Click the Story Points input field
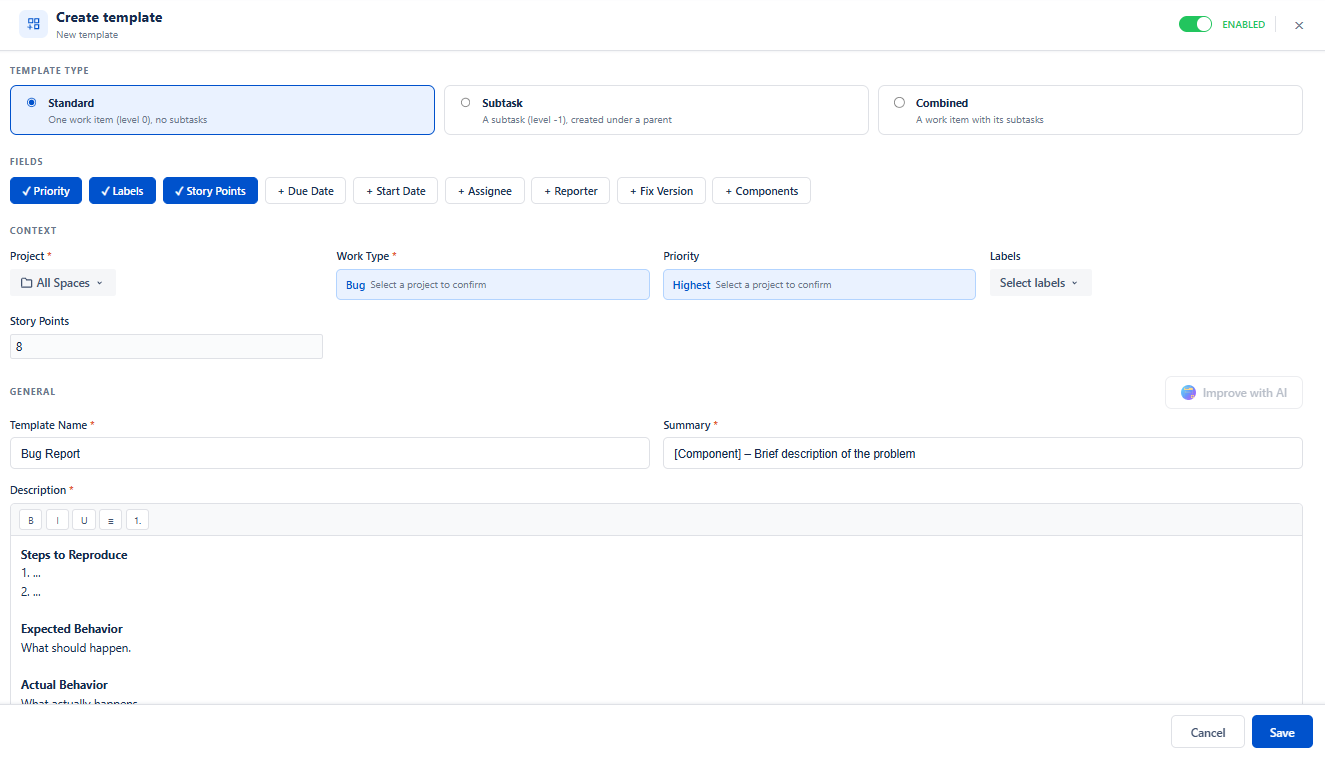The width and height of the screenshot is (1325, 763). 166,347
